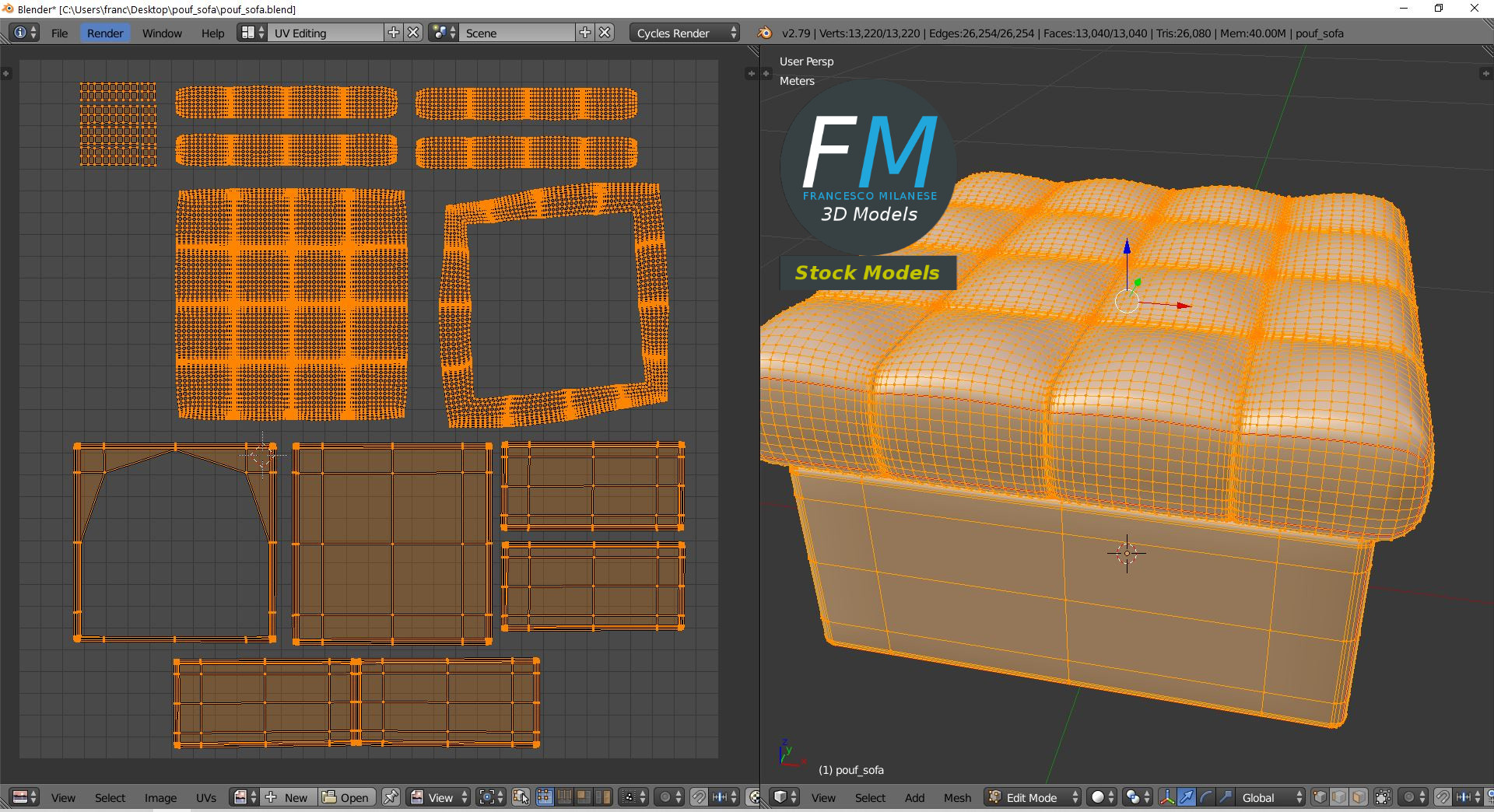The height and width of the screenshot is (812, 1494).
Task: Enable rotate manipulator in 3D view
Action: pyautogui.click(x=1205, y=797)
